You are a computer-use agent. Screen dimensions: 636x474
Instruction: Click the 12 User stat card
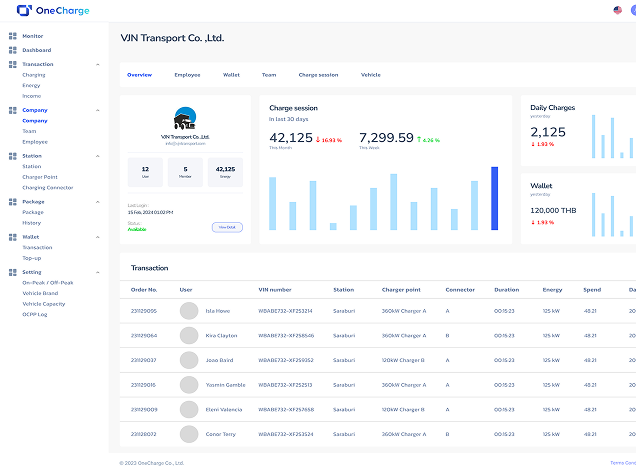click(145, 172)
